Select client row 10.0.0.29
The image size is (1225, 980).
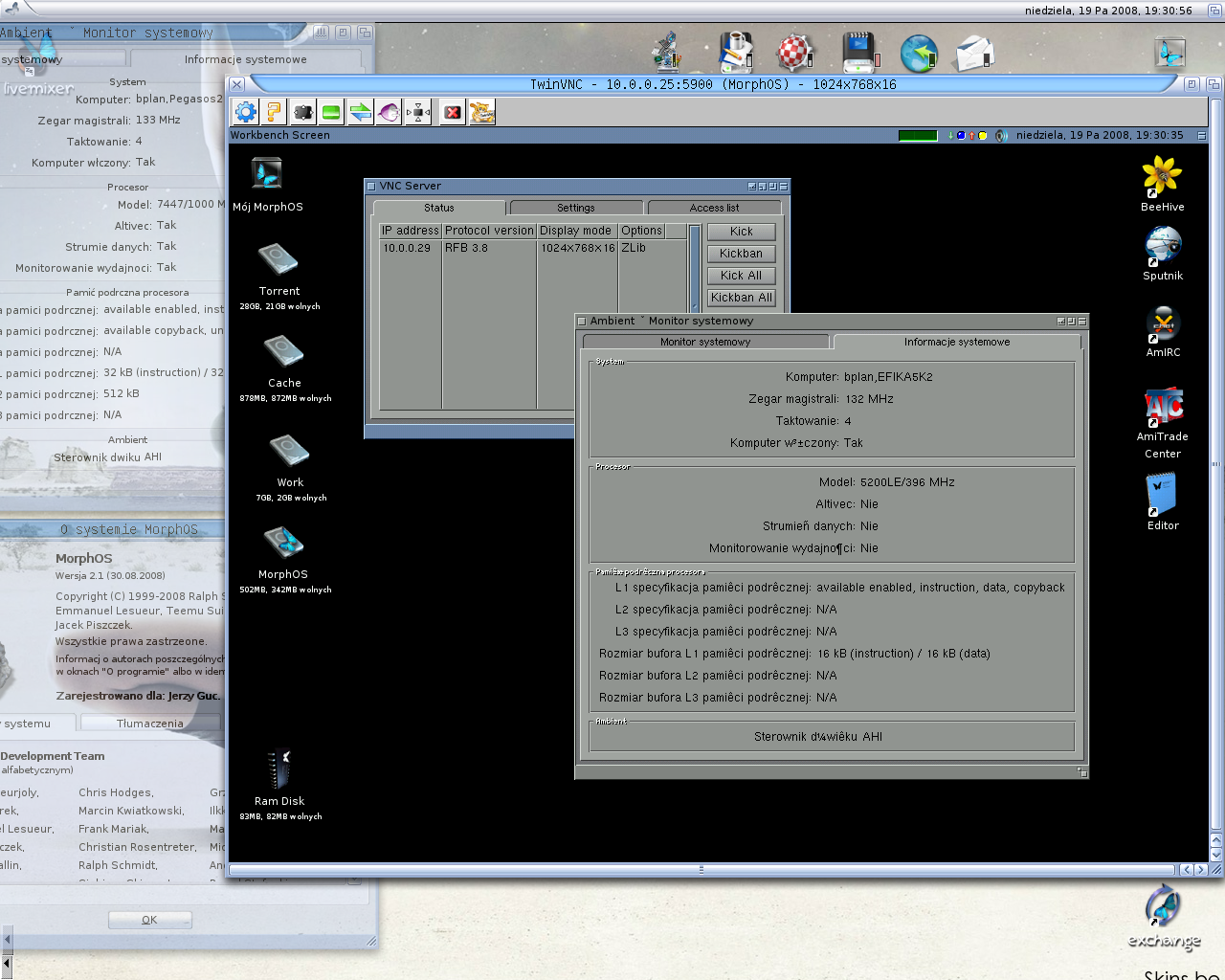point(533,248)
